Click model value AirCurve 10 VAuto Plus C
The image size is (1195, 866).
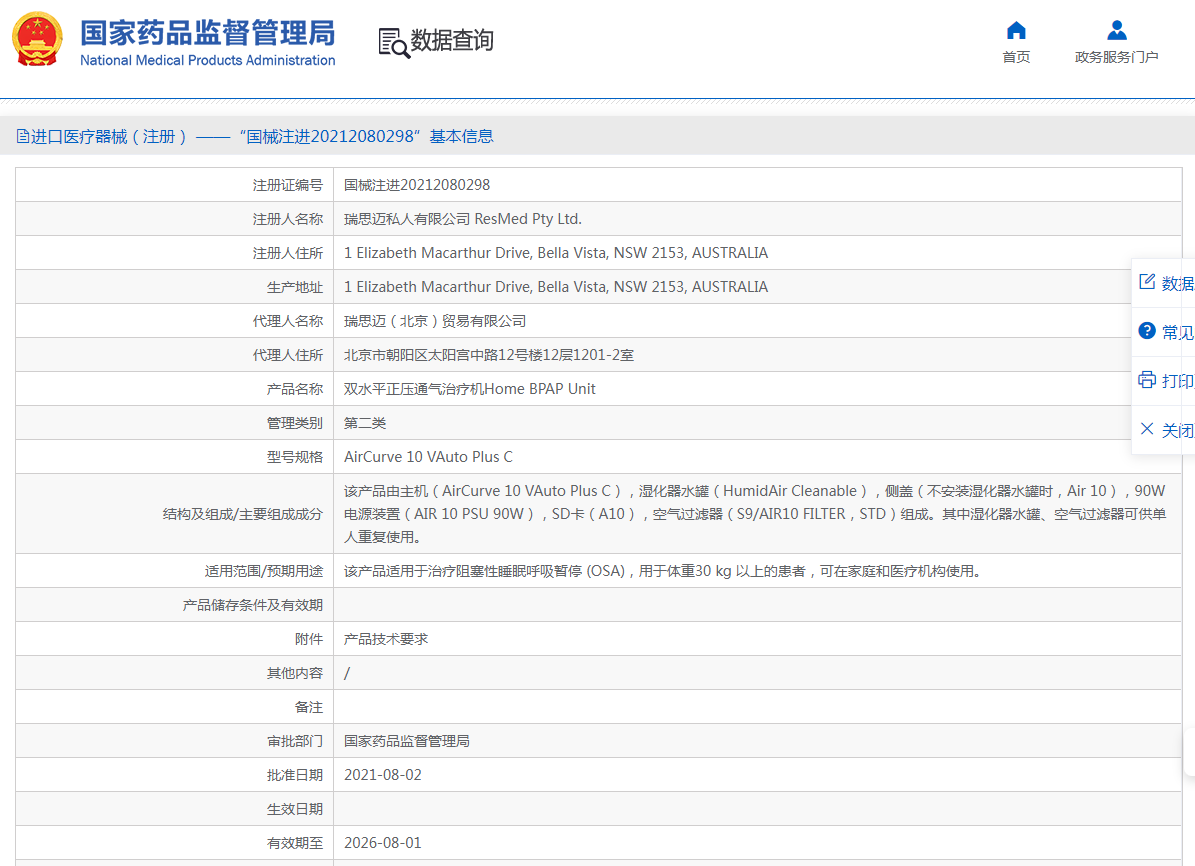coord(428,457)
